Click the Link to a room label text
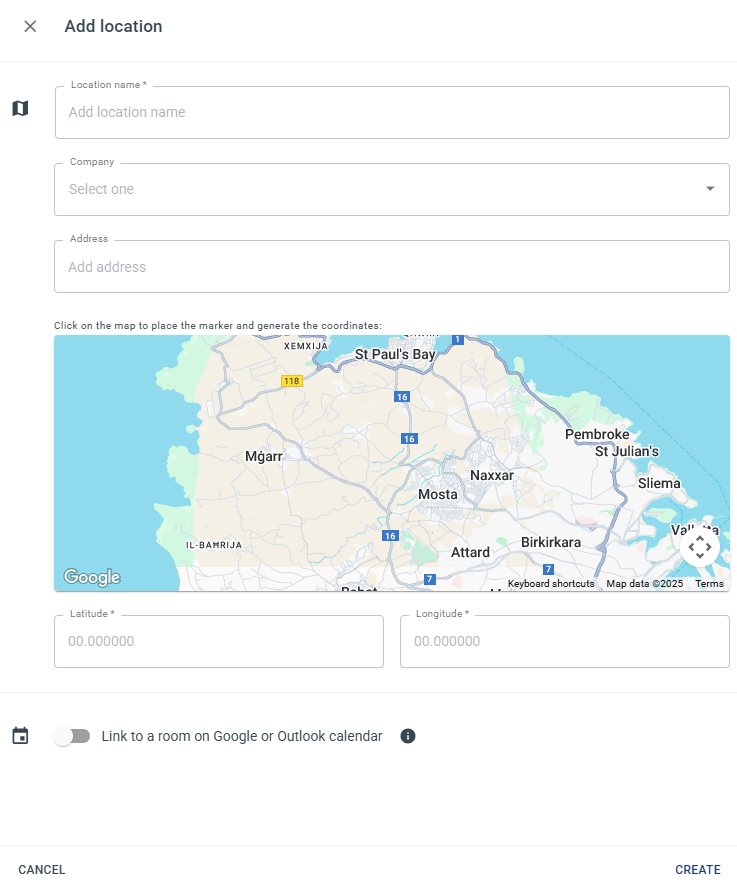Screen dimensions: 737x892 coord(242,736)
